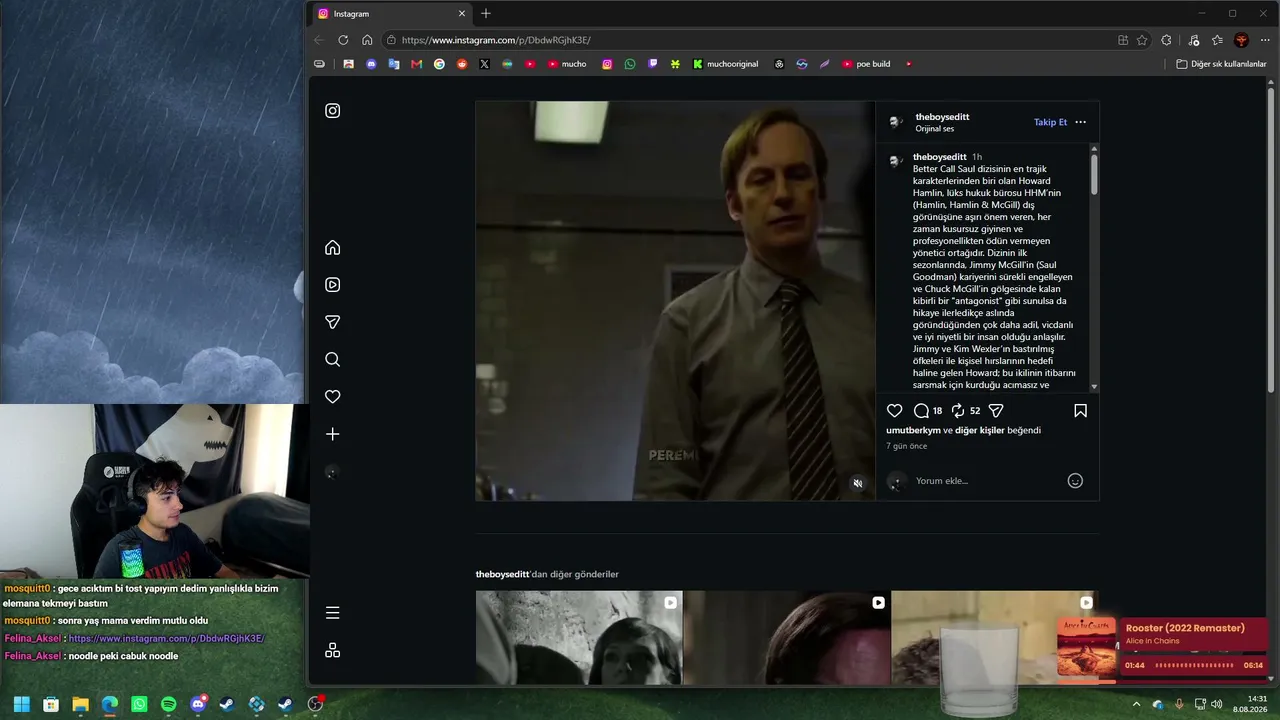
Task: View diğer kişiler who liked the post
Action: coord(980,430)
